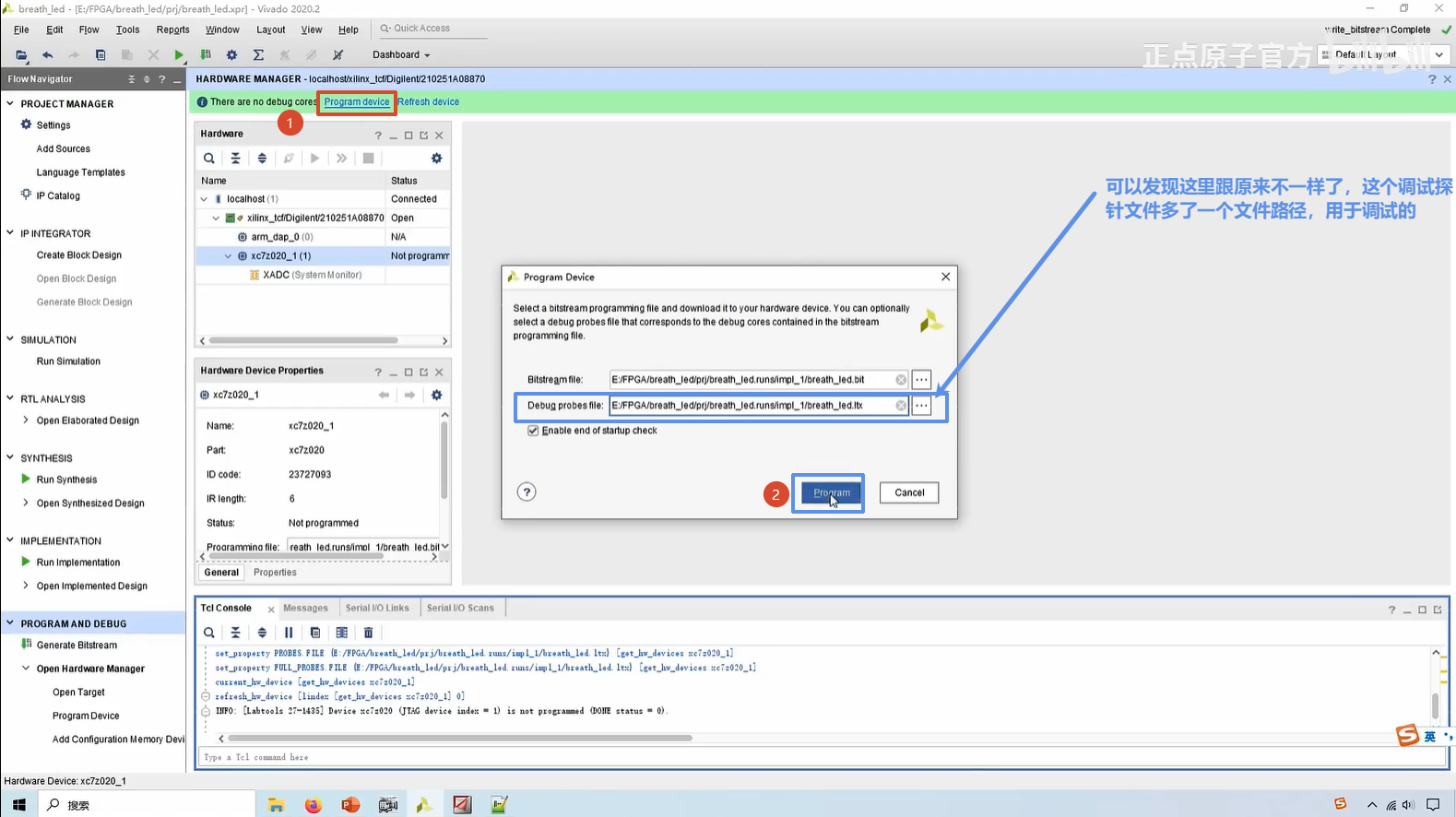Click the Undo arrow in main toolbar

[x=48, y=55]
